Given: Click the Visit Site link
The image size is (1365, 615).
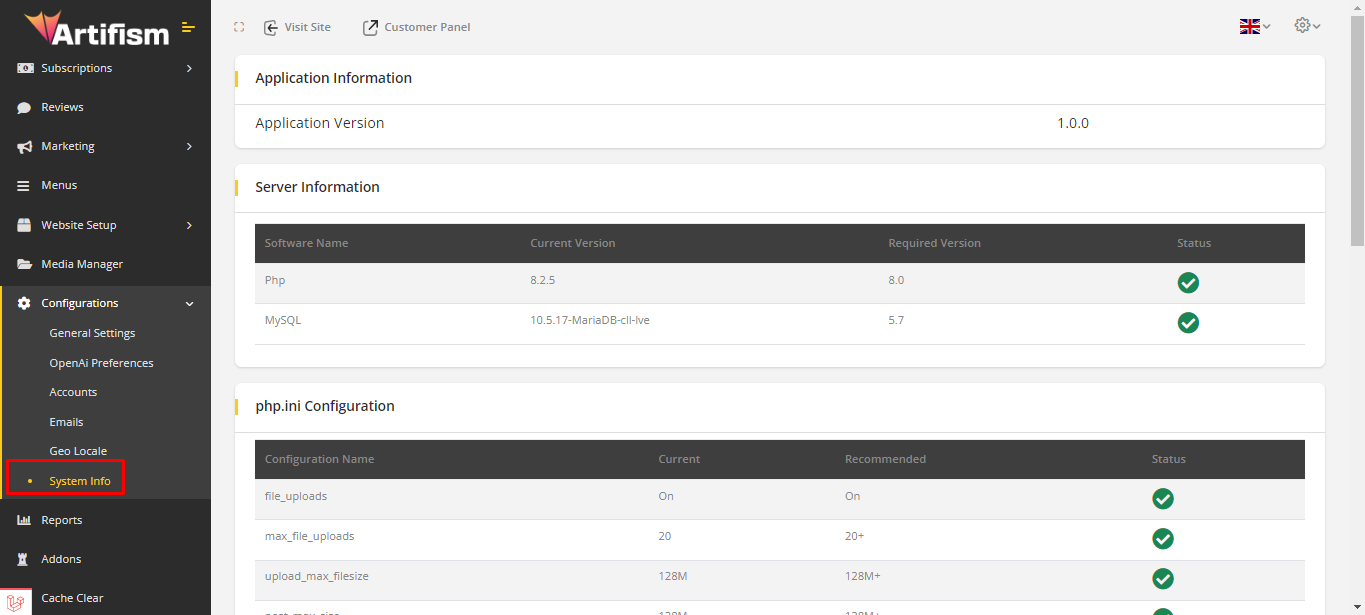Looking at the screenshot, I should (297, 27).
